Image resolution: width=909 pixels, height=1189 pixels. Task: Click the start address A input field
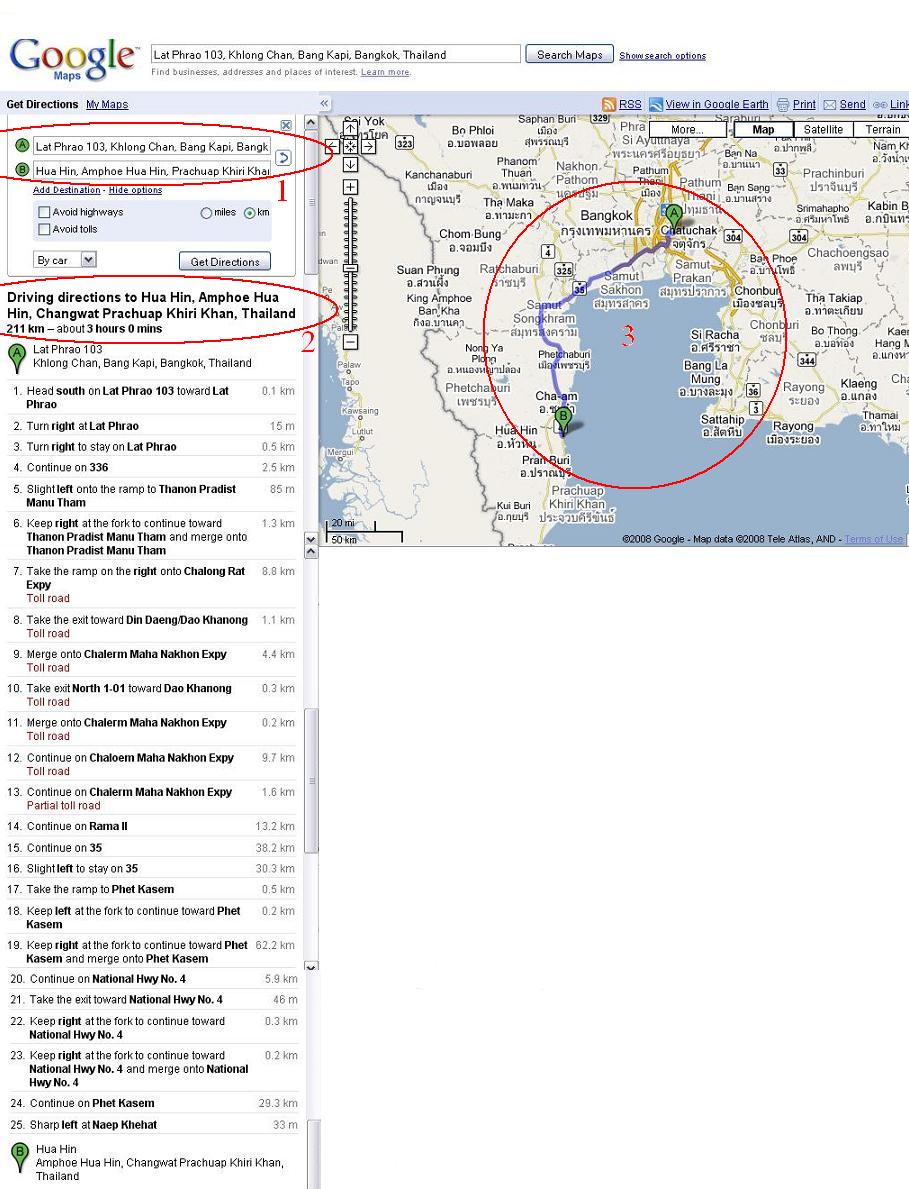[152, 146]
